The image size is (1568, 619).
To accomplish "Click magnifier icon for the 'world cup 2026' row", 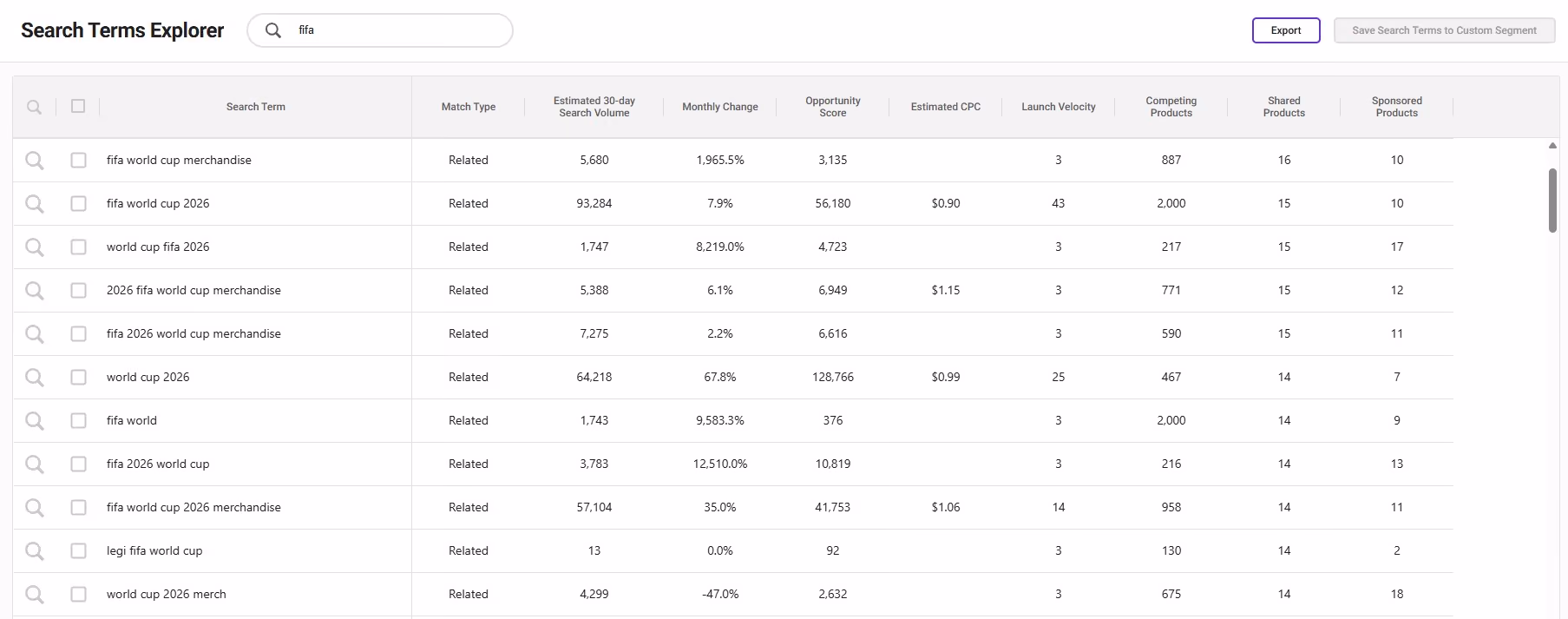I will (34, 377).
